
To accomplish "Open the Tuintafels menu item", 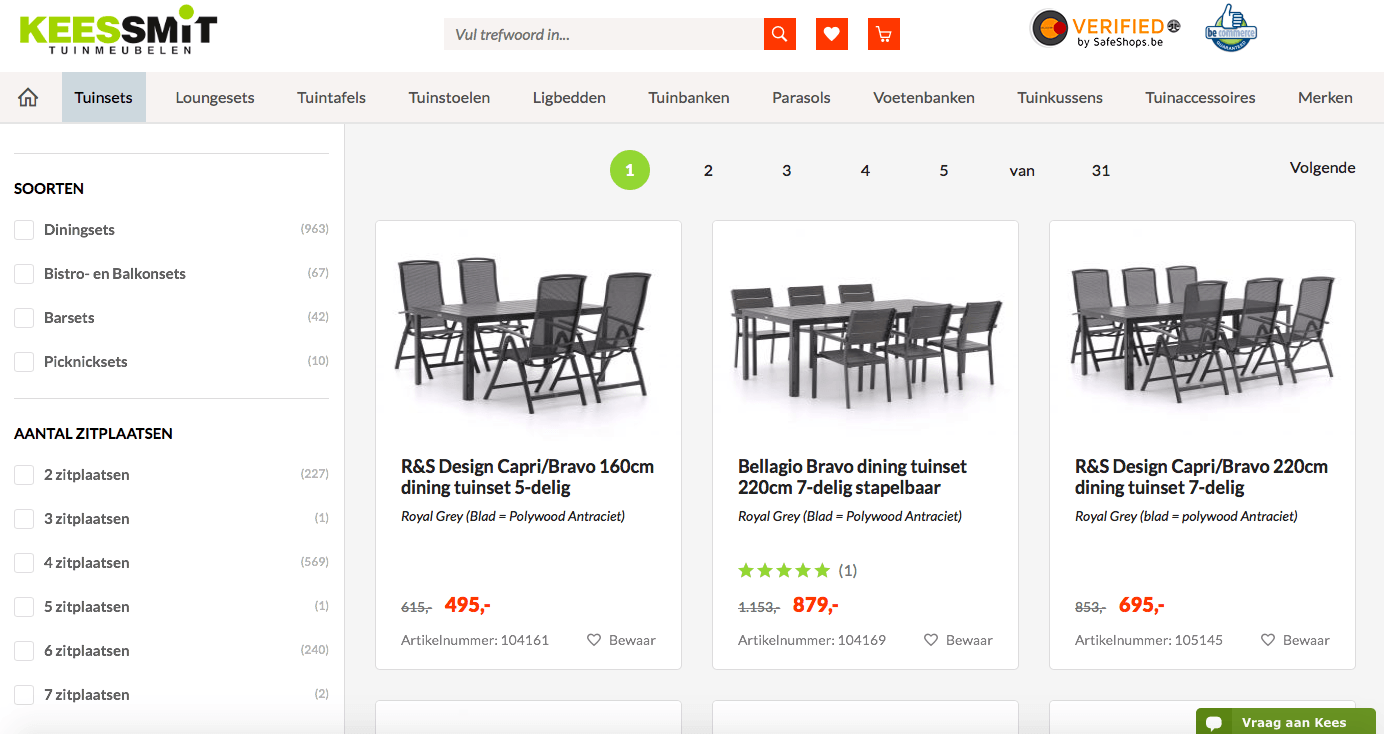I will click(331, 97).
